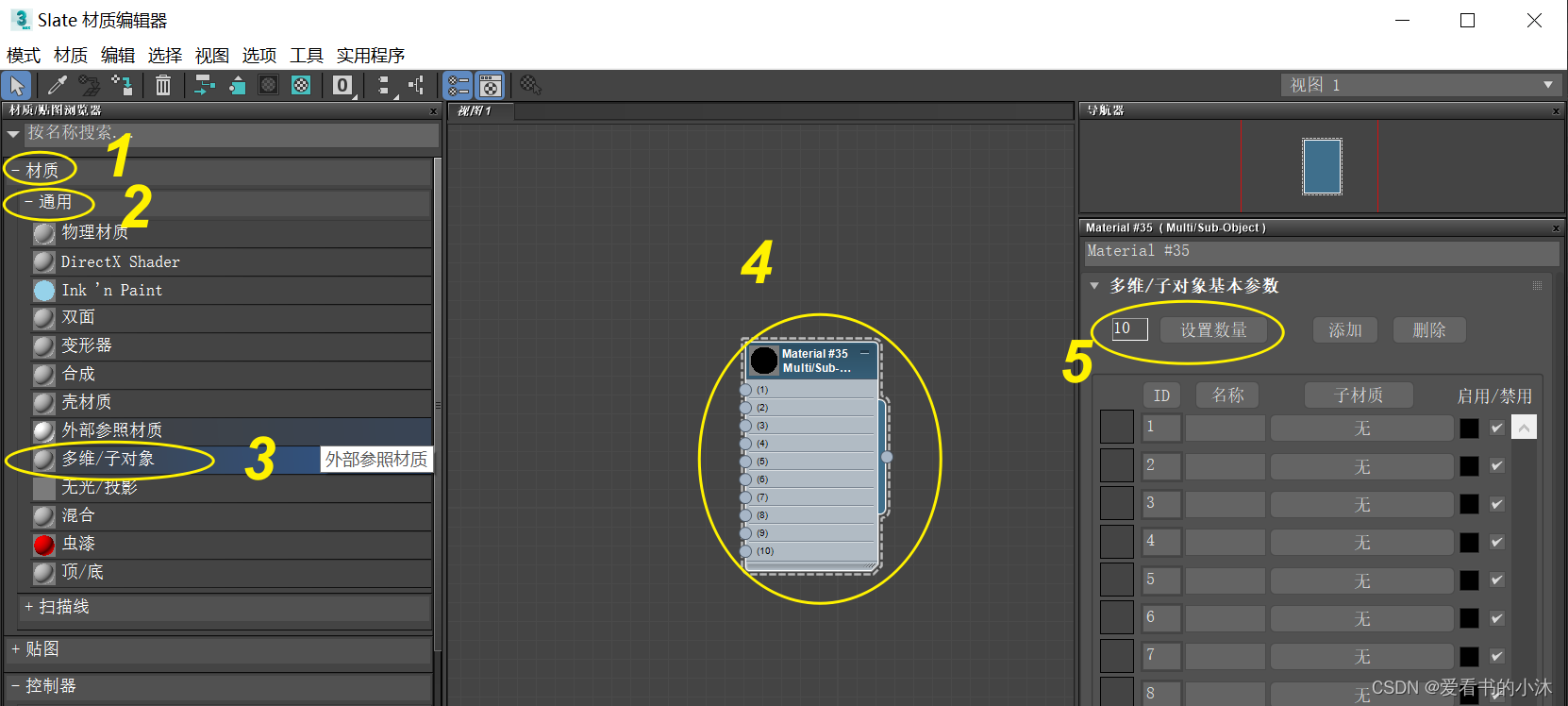Click the ID column header button
The image size is (1568, 706).
[1161, 395]
